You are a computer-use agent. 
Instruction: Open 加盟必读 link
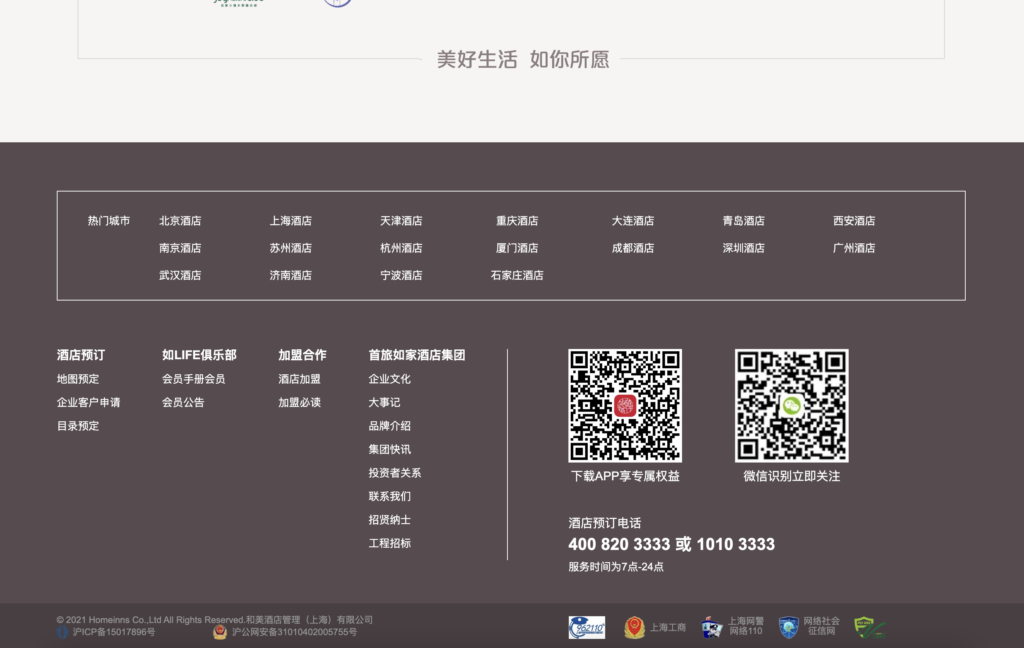pos(299,402)
